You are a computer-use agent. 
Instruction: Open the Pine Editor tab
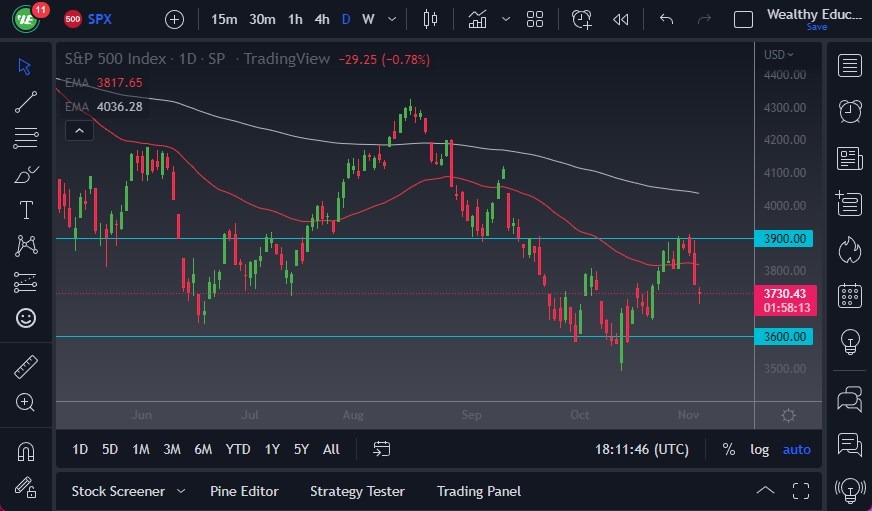pyautogui.click(x=244, y=491)
